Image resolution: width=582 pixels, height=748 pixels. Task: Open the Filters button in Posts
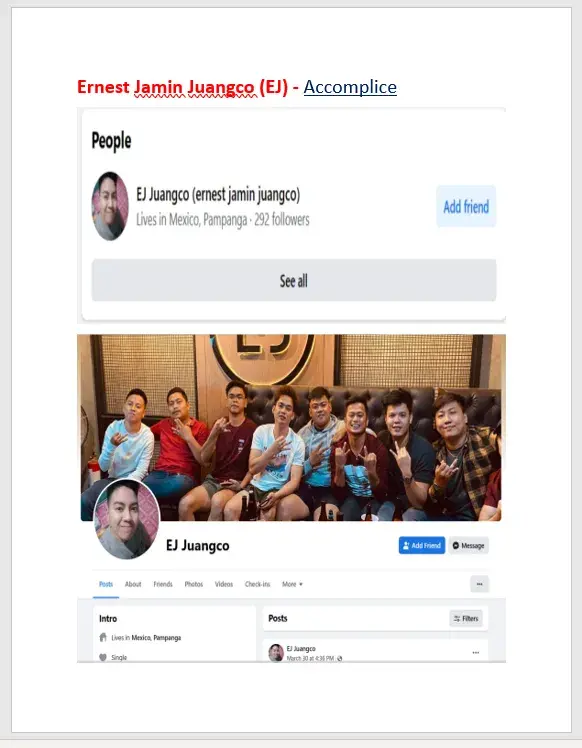coord(466,618)
